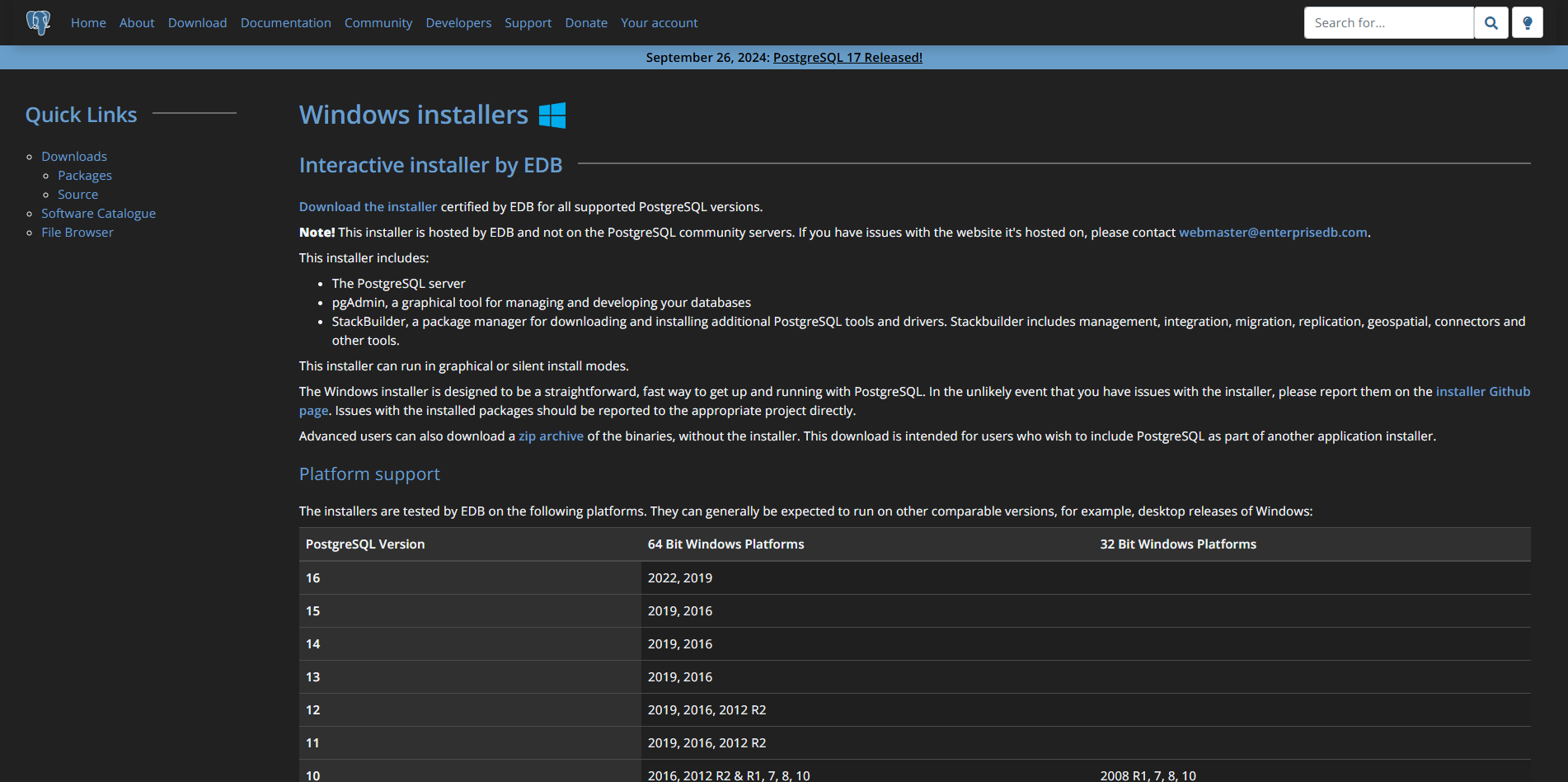Open the About menu item
Viewport: 1568px width, 782px height.
pyautogui.click(x=137, y=23)
